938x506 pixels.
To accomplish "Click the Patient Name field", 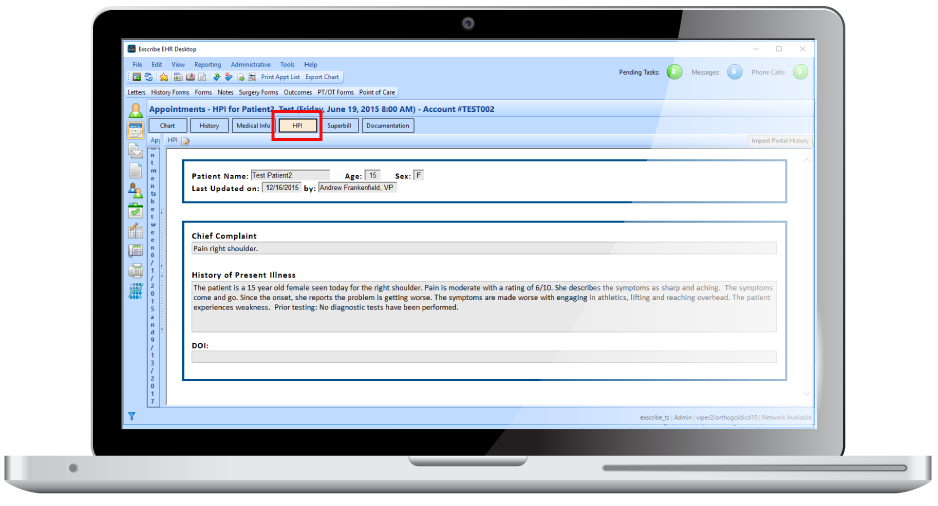I will click(x=290, y=175).
